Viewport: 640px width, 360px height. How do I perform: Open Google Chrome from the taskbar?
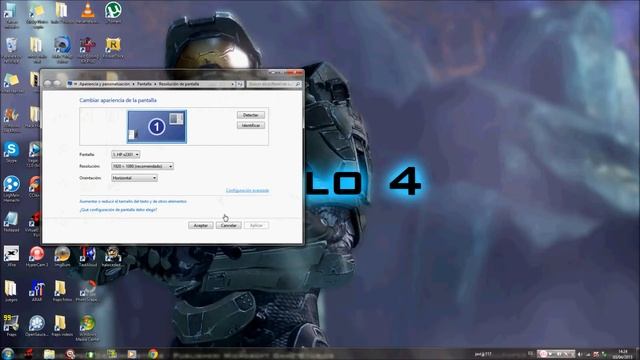(x=153, y=354)
